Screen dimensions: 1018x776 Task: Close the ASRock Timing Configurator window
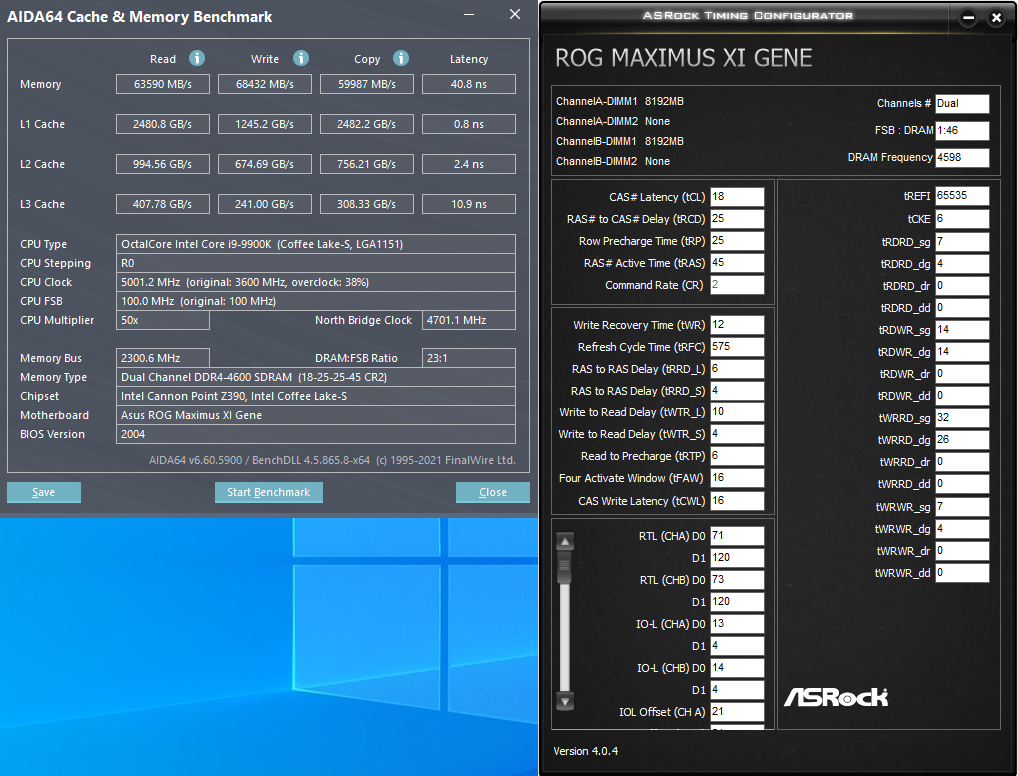coord(997,18)
